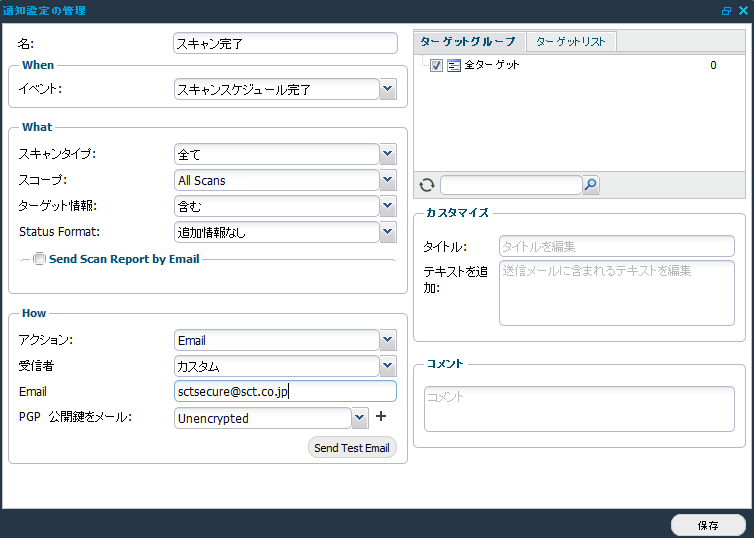Click into the コメント text area
The width and height of the screenshot is (754, 538).
click(x=579, y=408)
